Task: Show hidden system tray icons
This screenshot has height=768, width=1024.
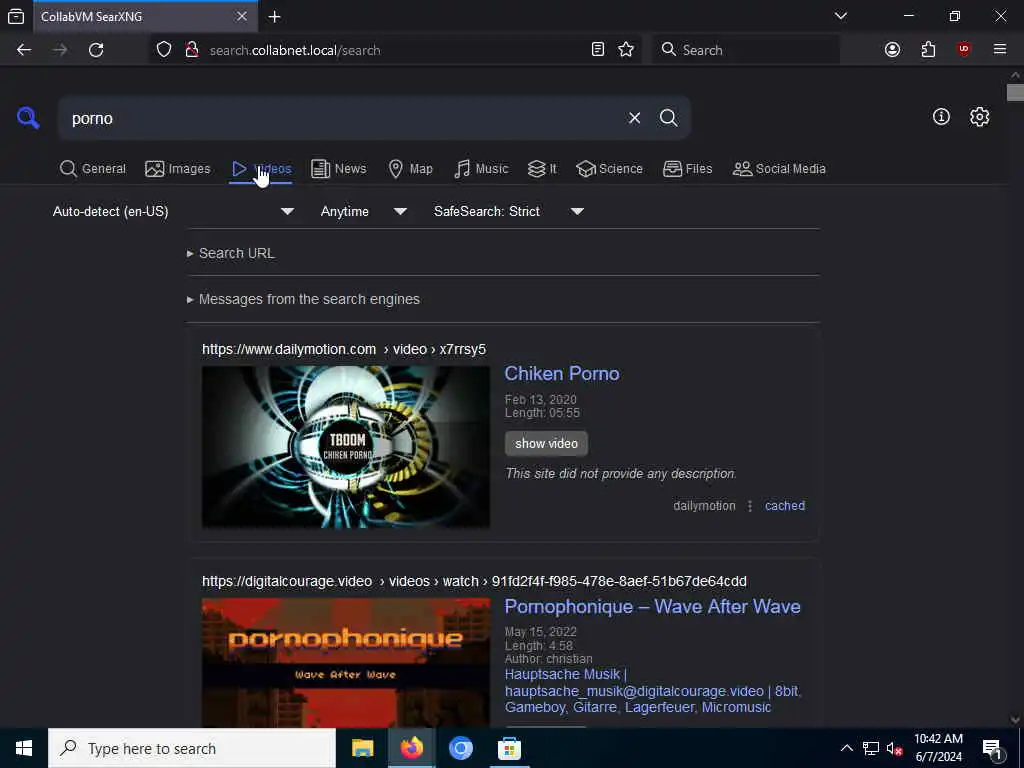Action: tap(846, 748)
